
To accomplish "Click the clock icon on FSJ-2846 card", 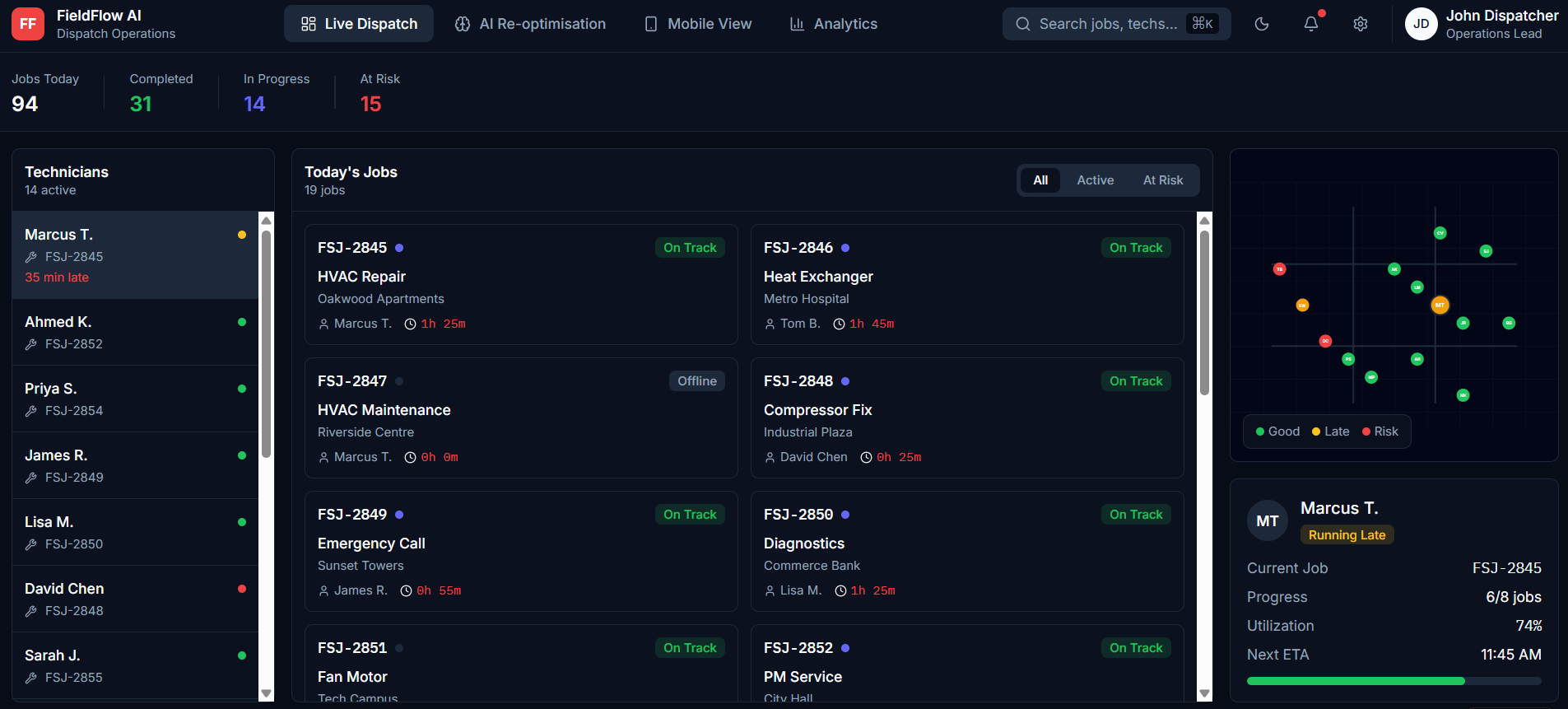I will point(839,324).
